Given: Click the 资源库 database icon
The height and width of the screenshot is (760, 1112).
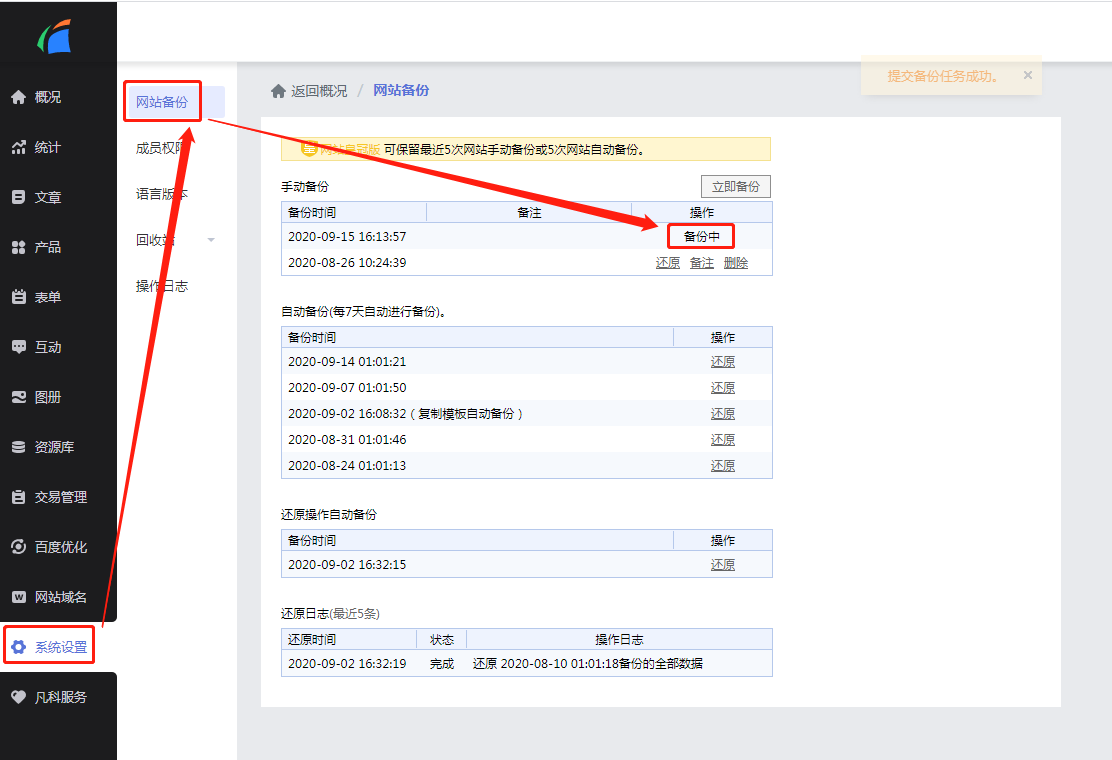Looking at the screenshot, I should (18, 447).
